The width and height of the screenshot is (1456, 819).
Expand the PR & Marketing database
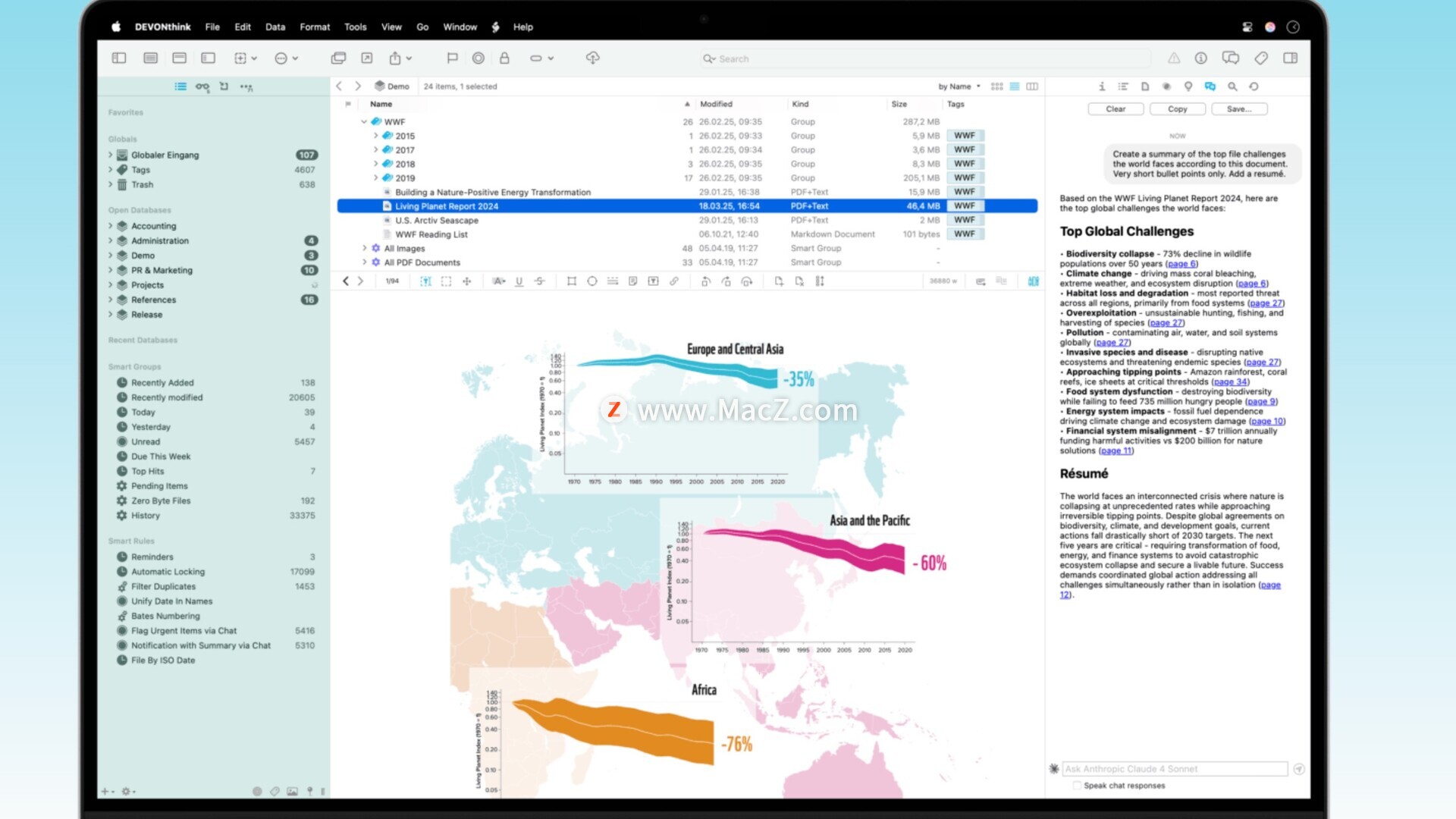(110, 270)
